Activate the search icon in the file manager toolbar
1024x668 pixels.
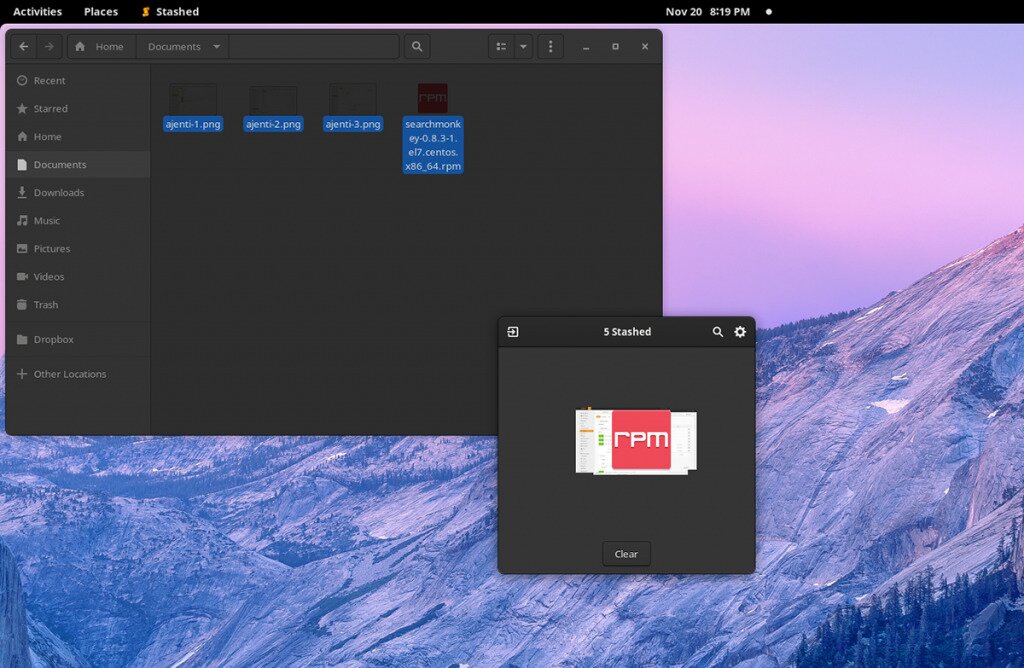pos(417,46)
